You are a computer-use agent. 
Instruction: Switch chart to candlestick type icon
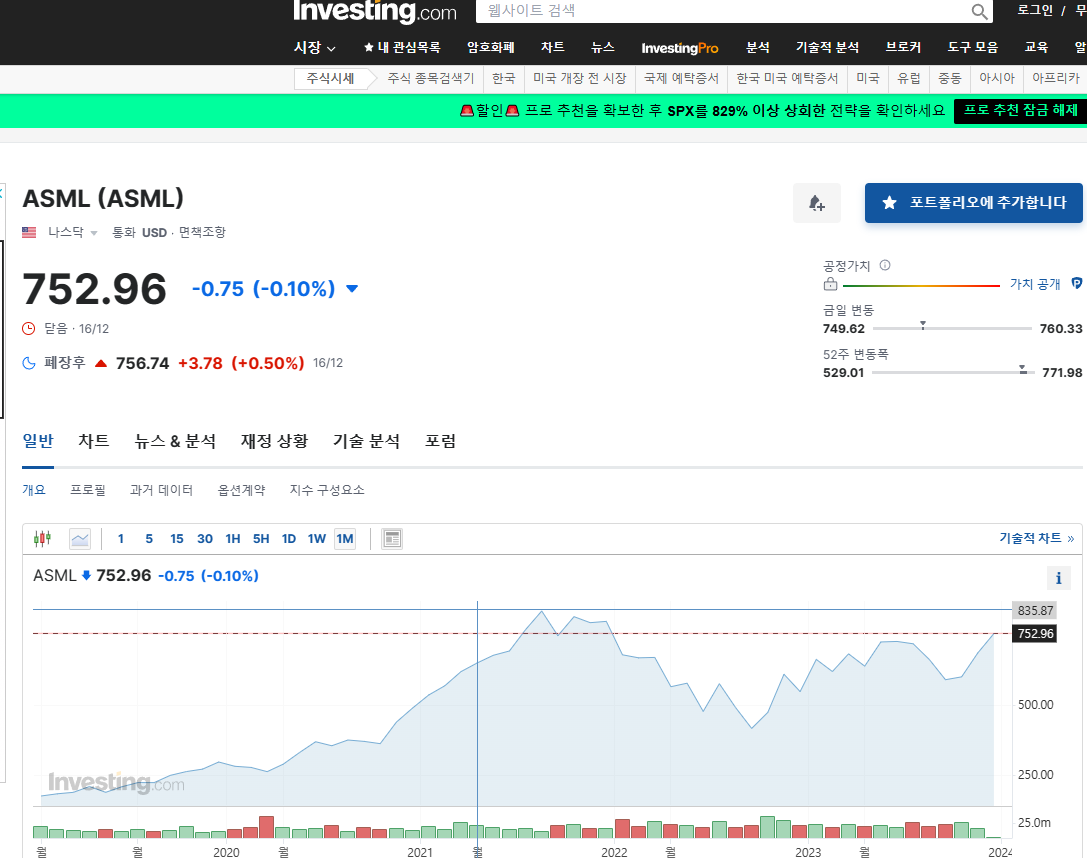pos(42,539)
